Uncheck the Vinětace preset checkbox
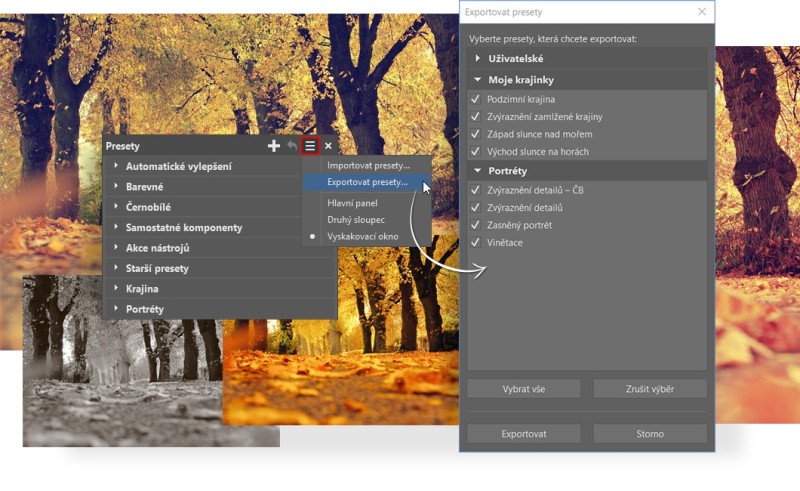This screenshot has width=800, height=491. (x=476, y=243)
